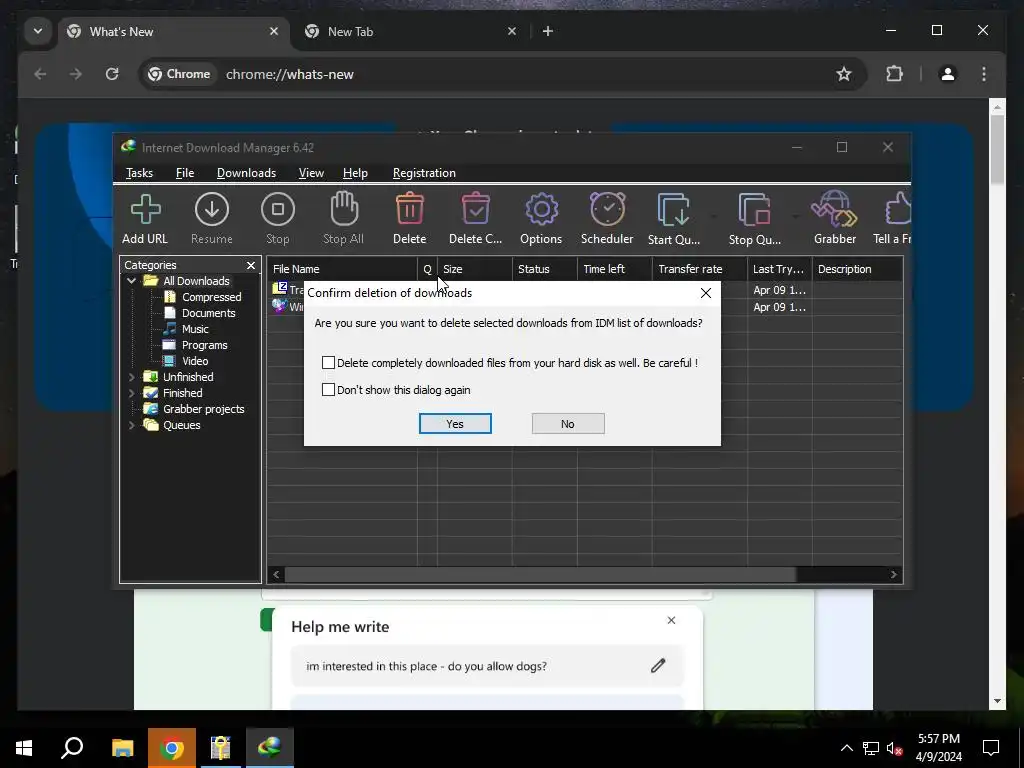1024x768 pixels.
Task: Reload the Chrome page
Action: coord(112,74)
